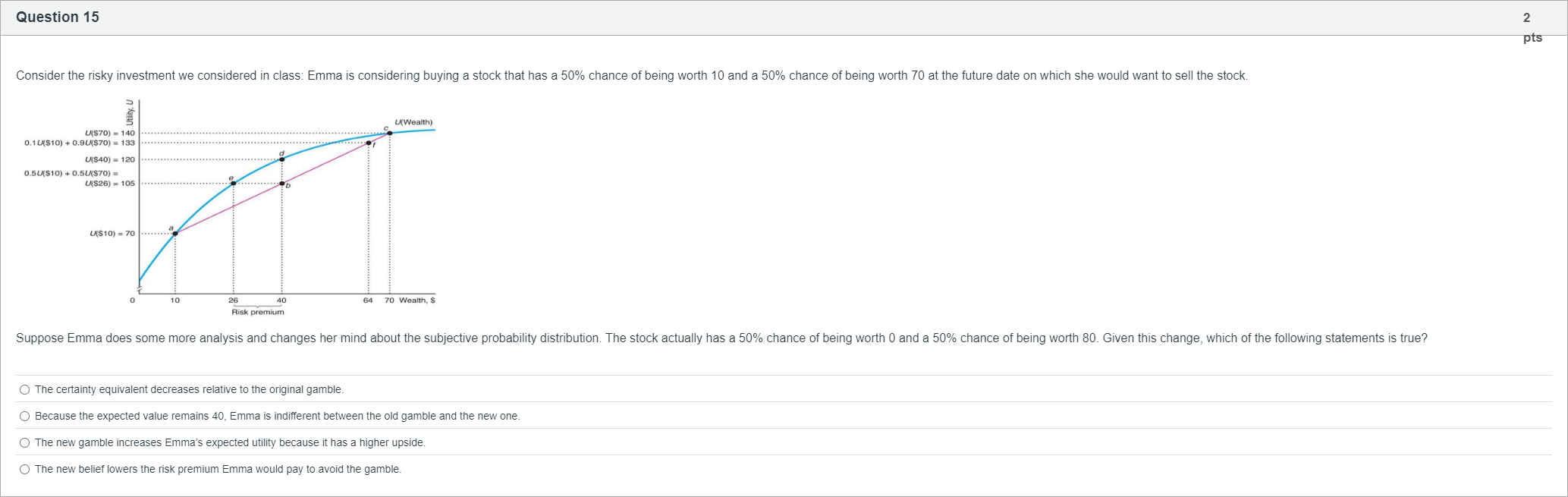Click point d on the utility curve
This screenshot has width=1568, height=497.
(282, 159)
